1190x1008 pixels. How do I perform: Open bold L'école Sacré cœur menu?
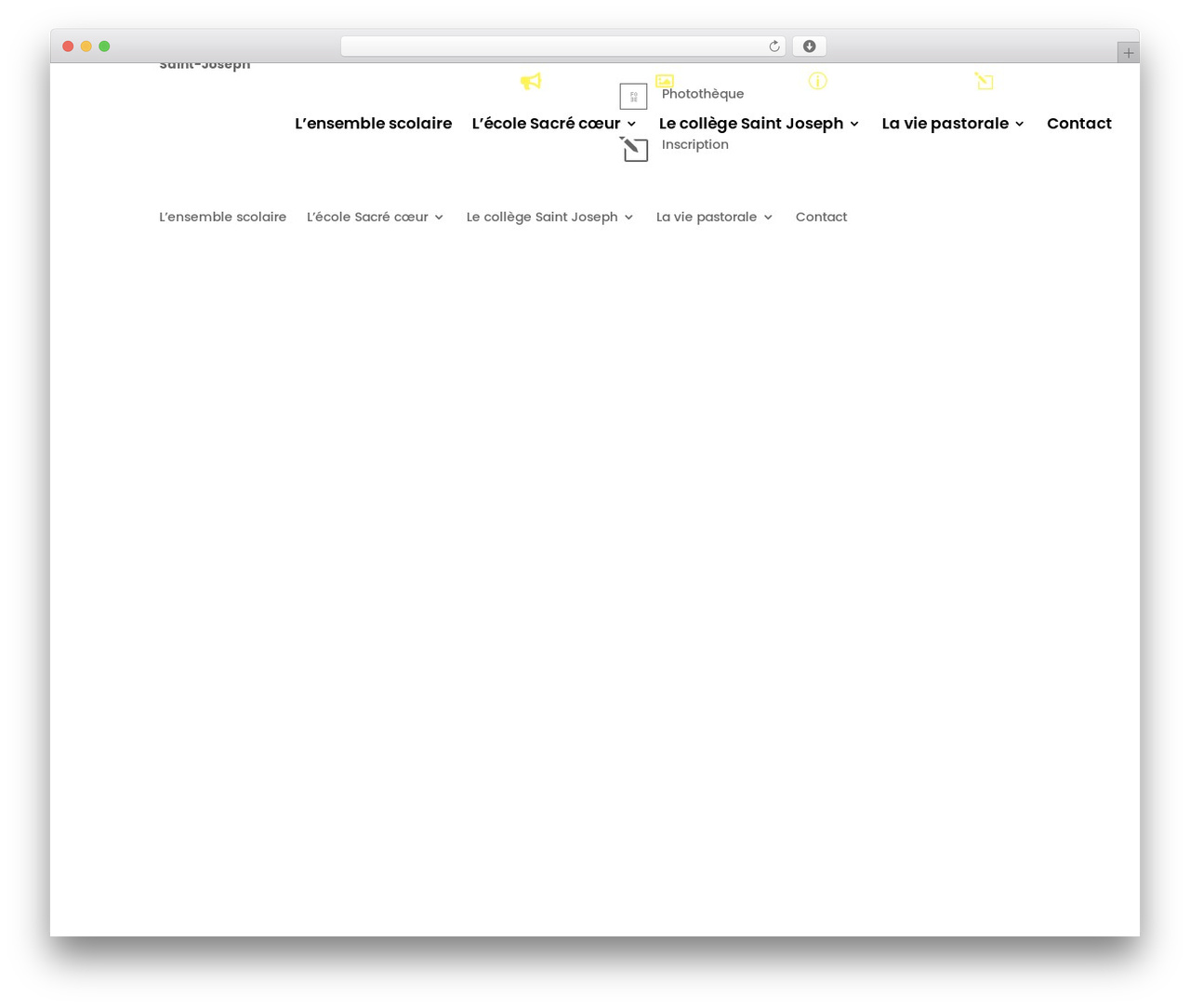pyautogui.click(x=546, y=124)
